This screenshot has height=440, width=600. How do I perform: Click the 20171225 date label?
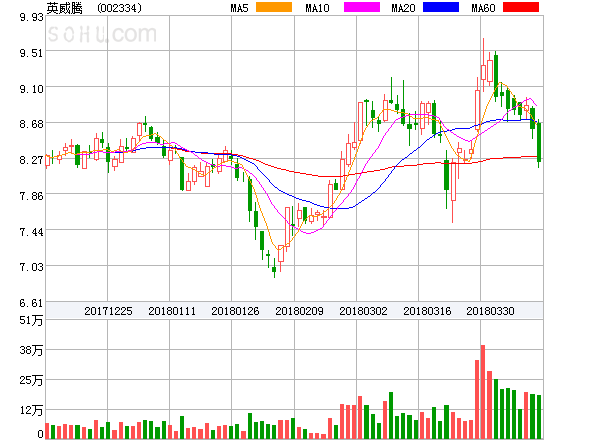(x=108, y=311)
